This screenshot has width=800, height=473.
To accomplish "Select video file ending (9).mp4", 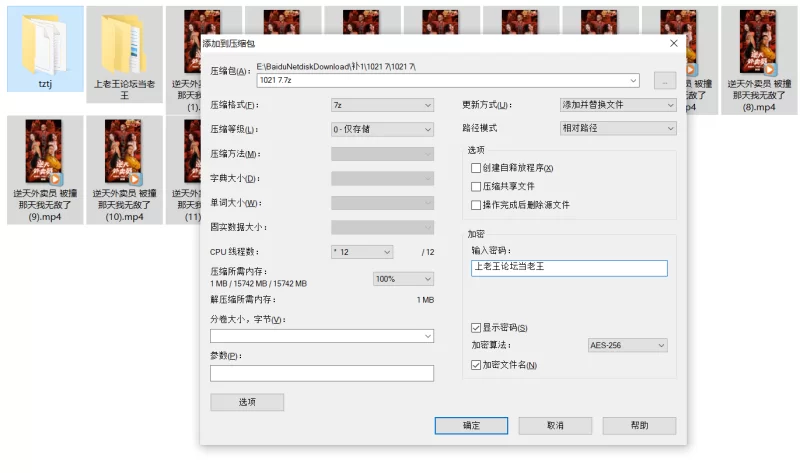I will (x=45, y=170).
